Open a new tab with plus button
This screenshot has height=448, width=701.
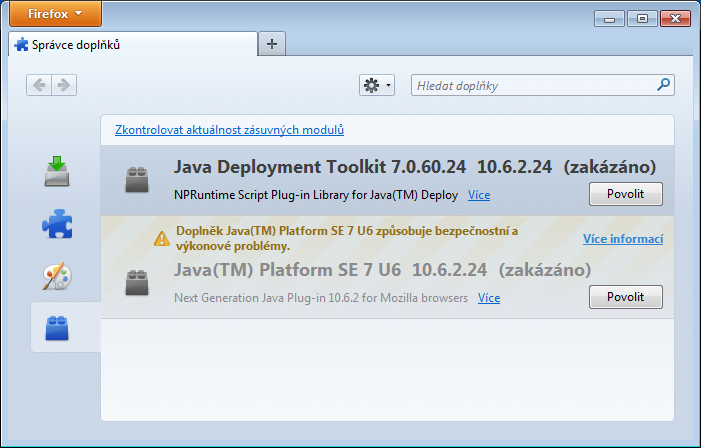272,44
